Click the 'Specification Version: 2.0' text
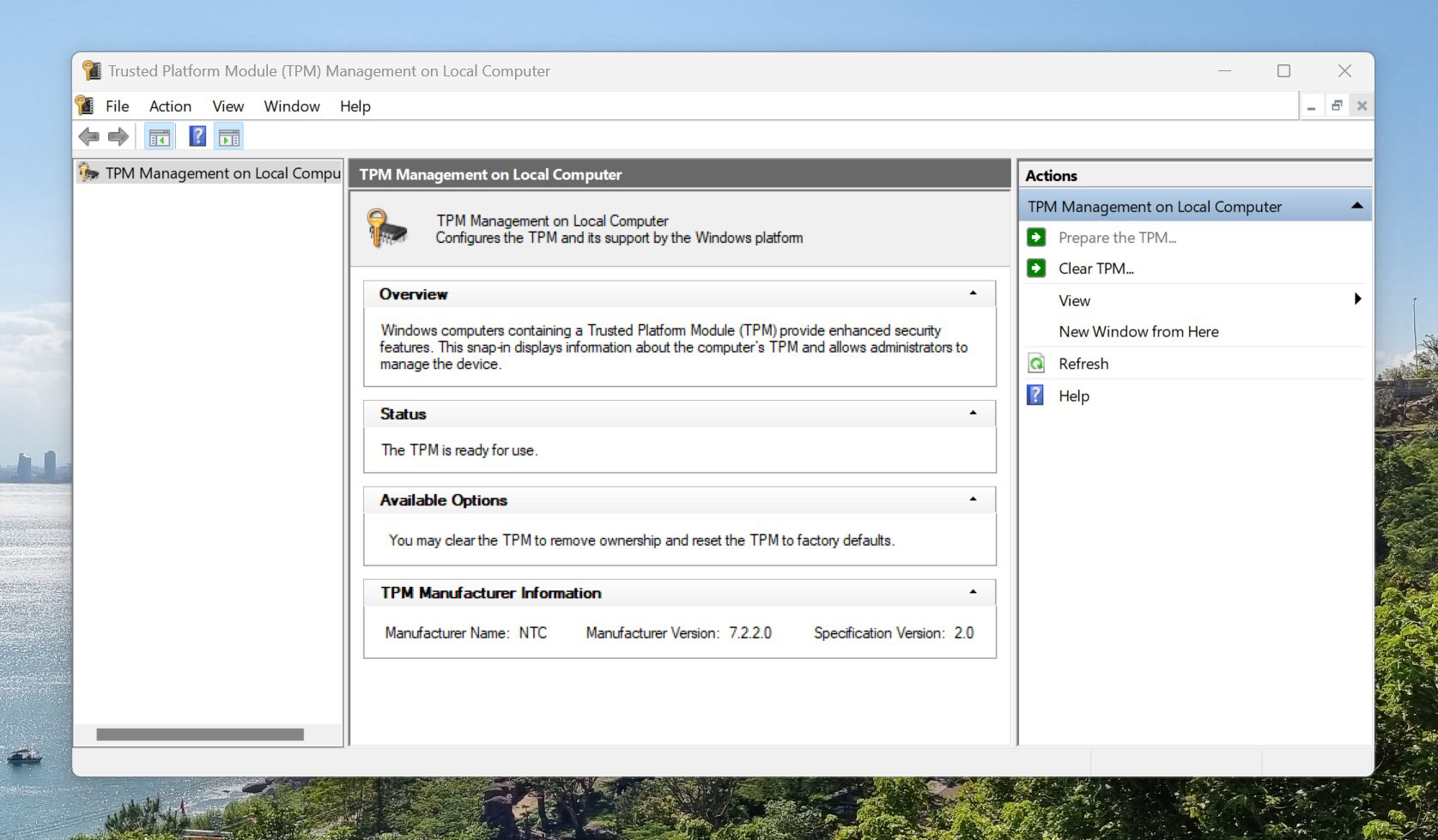Image resolution: width=1438 pixels, height=840 pixels. 894,633
